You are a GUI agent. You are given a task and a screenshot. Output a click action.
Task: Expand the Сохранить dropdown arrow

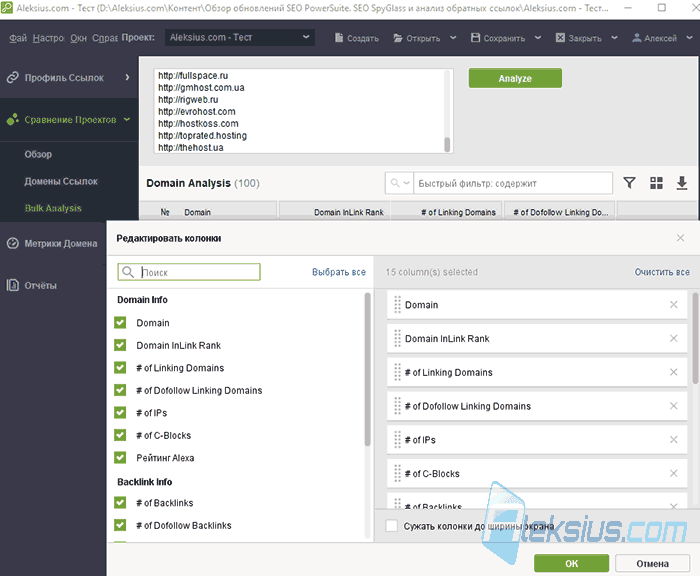tap(538, 38)
